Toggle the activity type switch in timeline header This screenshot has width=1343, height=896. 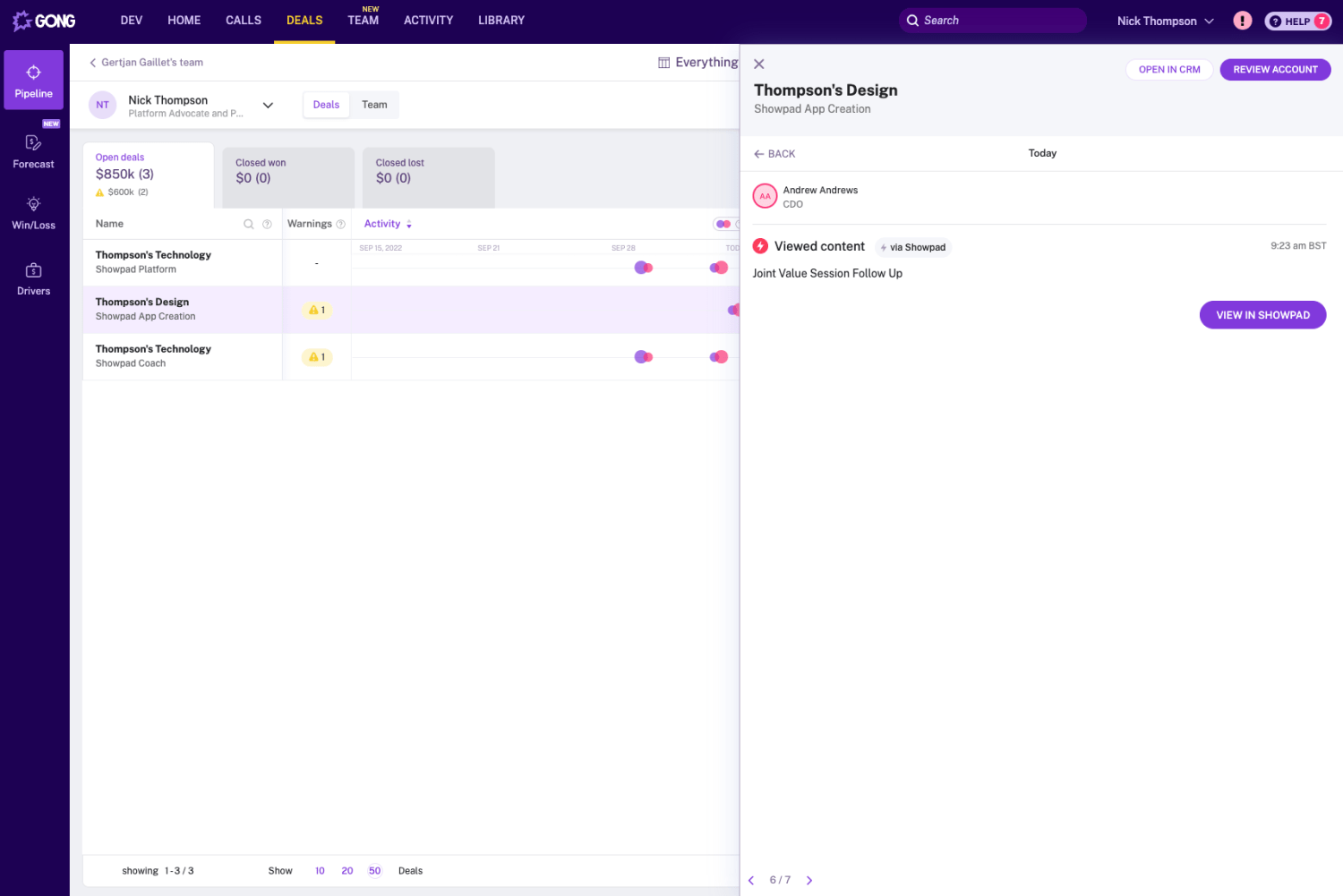(723, 225)
